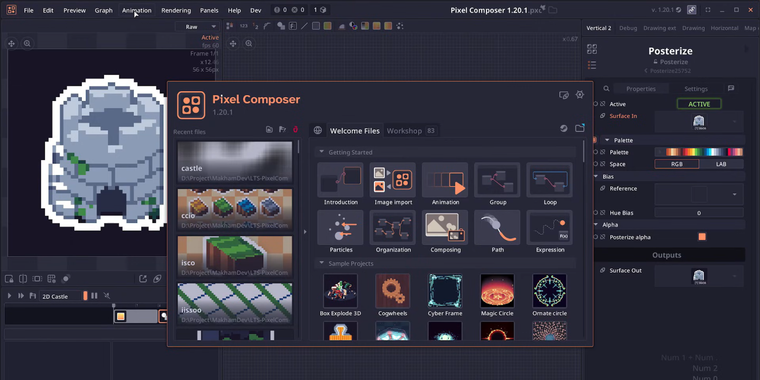Click the zoom magnifier in graph panel
The height and width of the screenshot is (380, 760).
[x=249, y=44]
